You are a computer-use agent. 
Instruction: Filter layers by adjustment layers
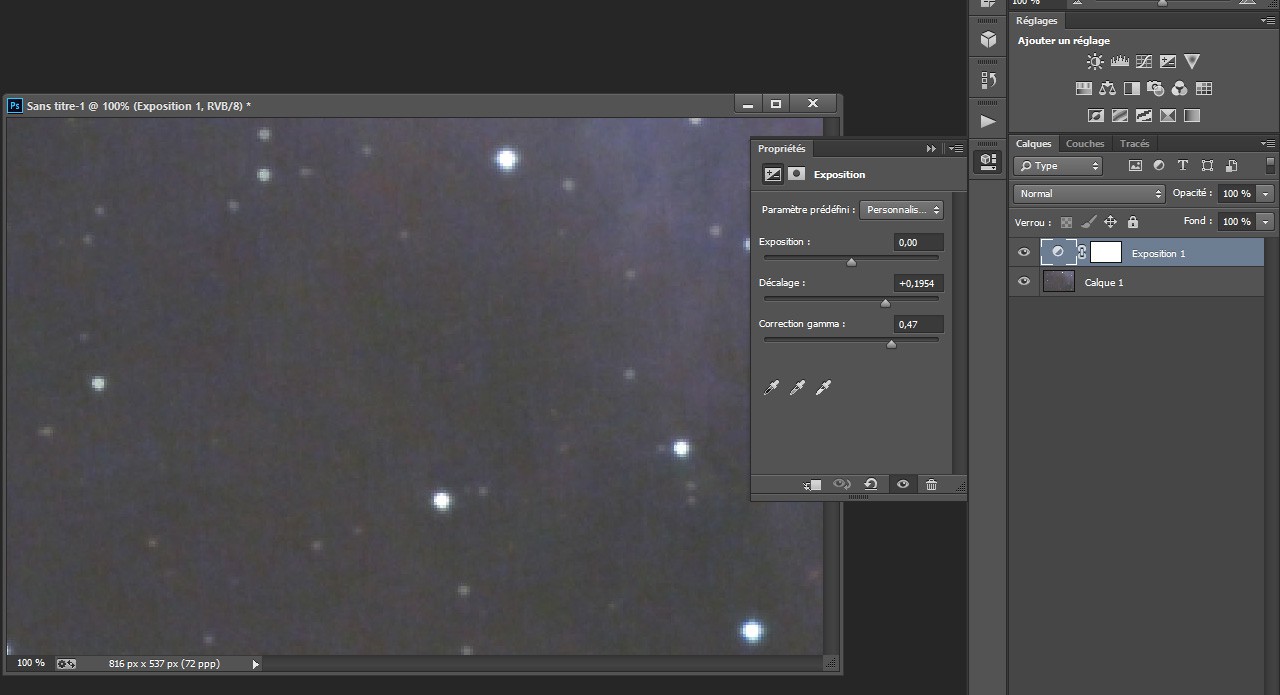click(1159, 166)
